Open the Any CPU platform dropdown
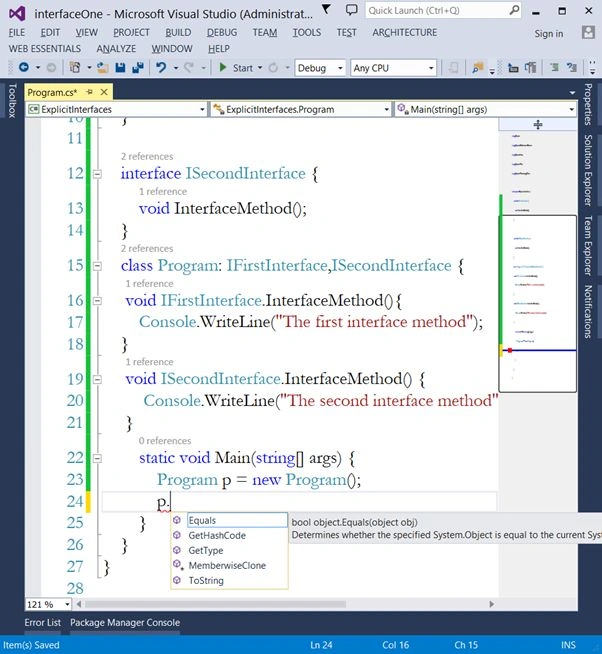The image size is (602, 654). coord(393,68)
